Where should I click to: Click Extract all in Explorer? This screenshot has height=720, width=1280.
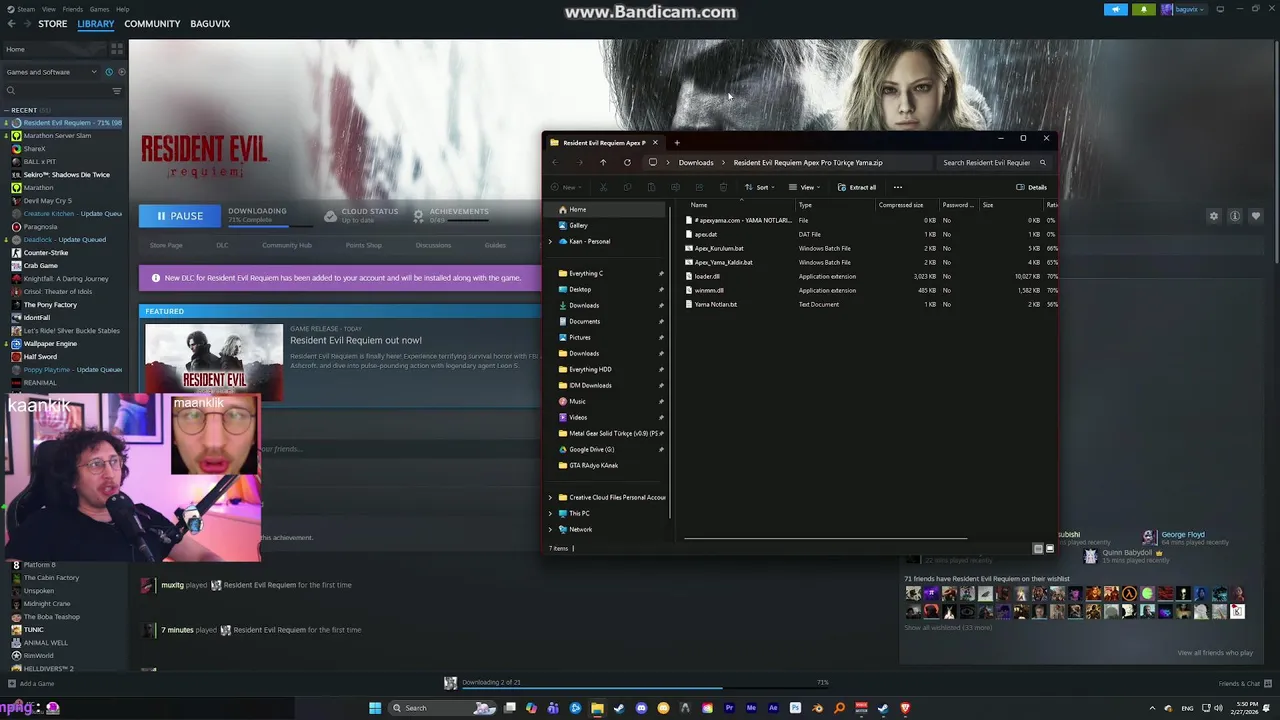(x=857, y=187)
